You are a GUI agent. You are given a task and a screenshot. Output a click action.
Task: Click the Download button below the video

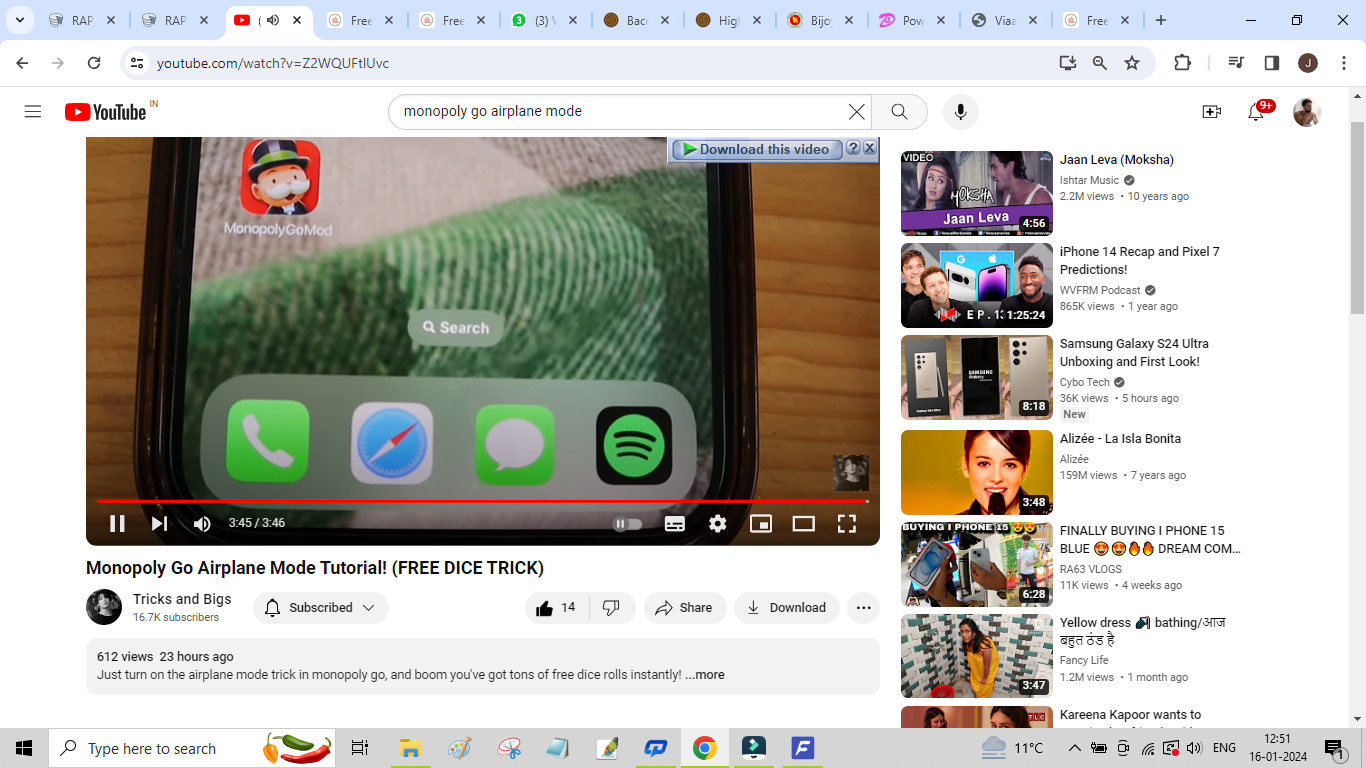tap(787, 607)
